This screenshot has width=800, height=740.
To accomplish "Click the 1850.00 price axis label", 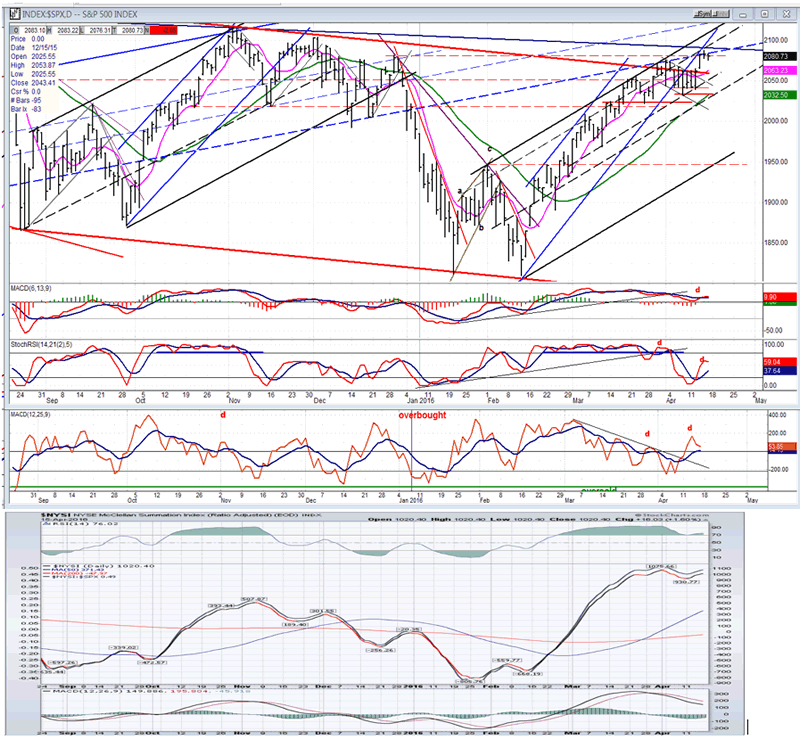I will click(776, 242).
